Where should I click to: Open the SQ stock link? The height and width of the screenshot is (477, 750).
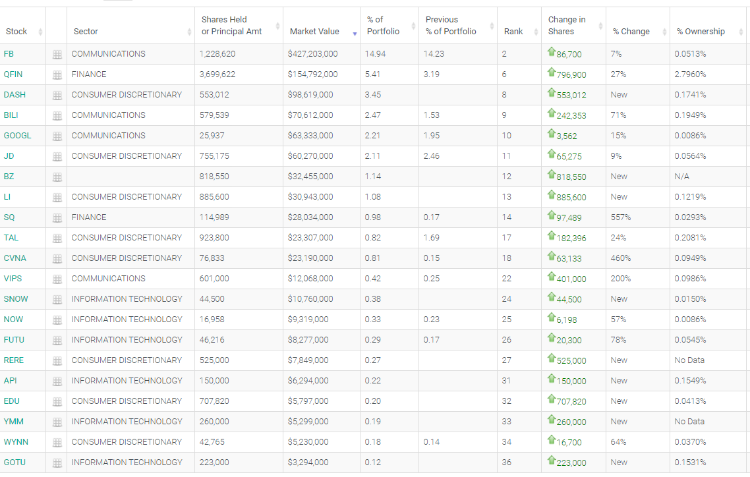(9, 217)
